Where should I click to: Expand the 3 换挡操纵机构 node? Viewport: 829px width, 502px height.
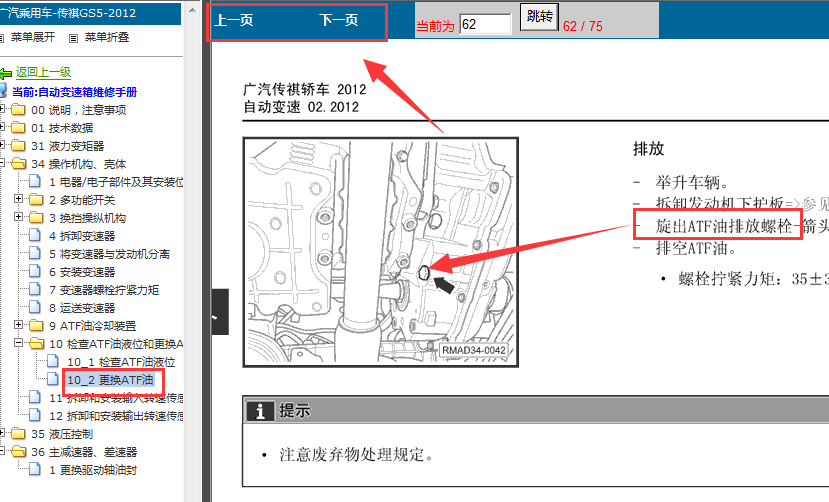(19, 217)
